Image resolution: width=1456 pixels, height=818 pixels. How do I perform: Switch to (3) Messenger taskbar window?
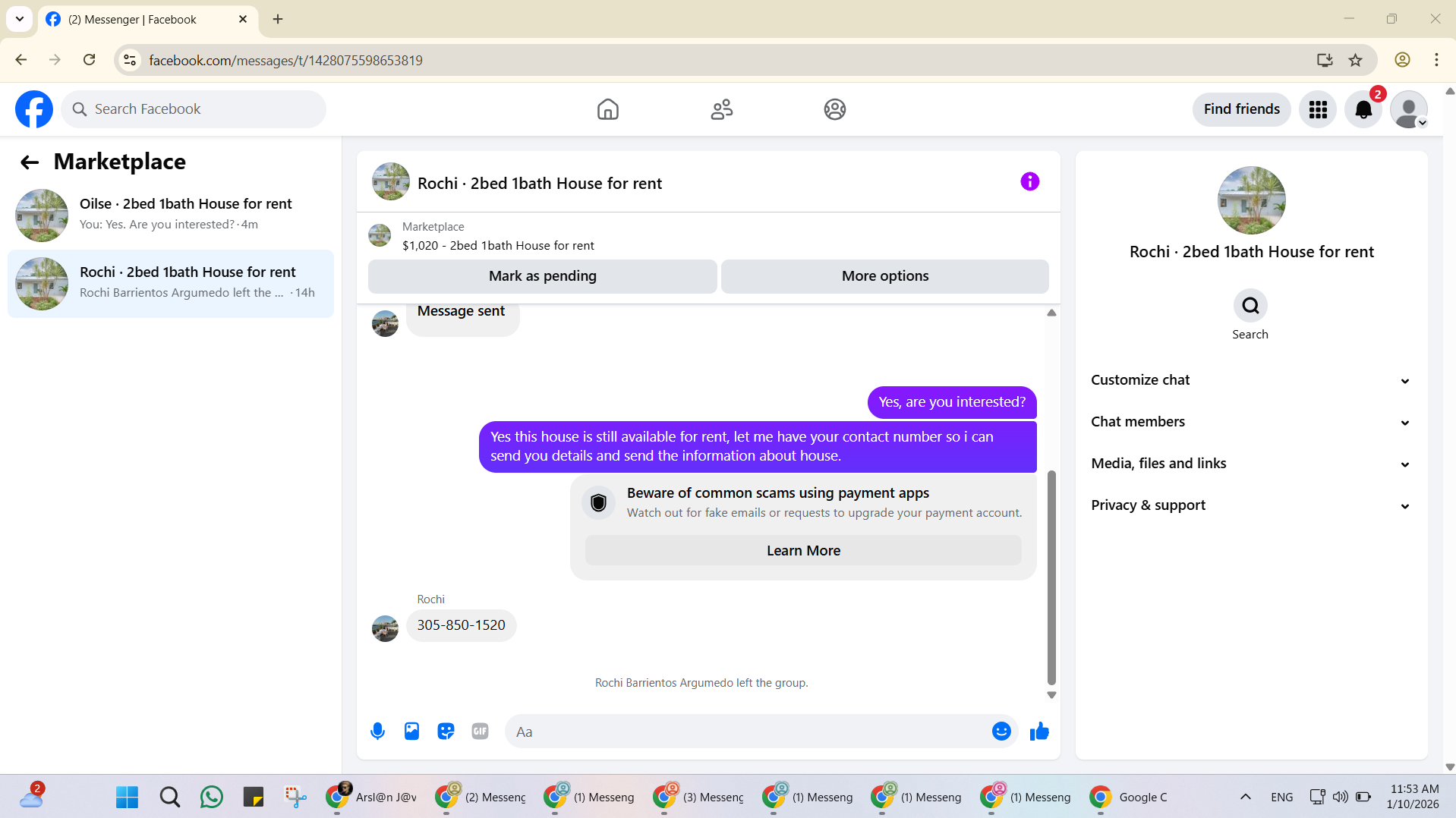tap(698, 797)
